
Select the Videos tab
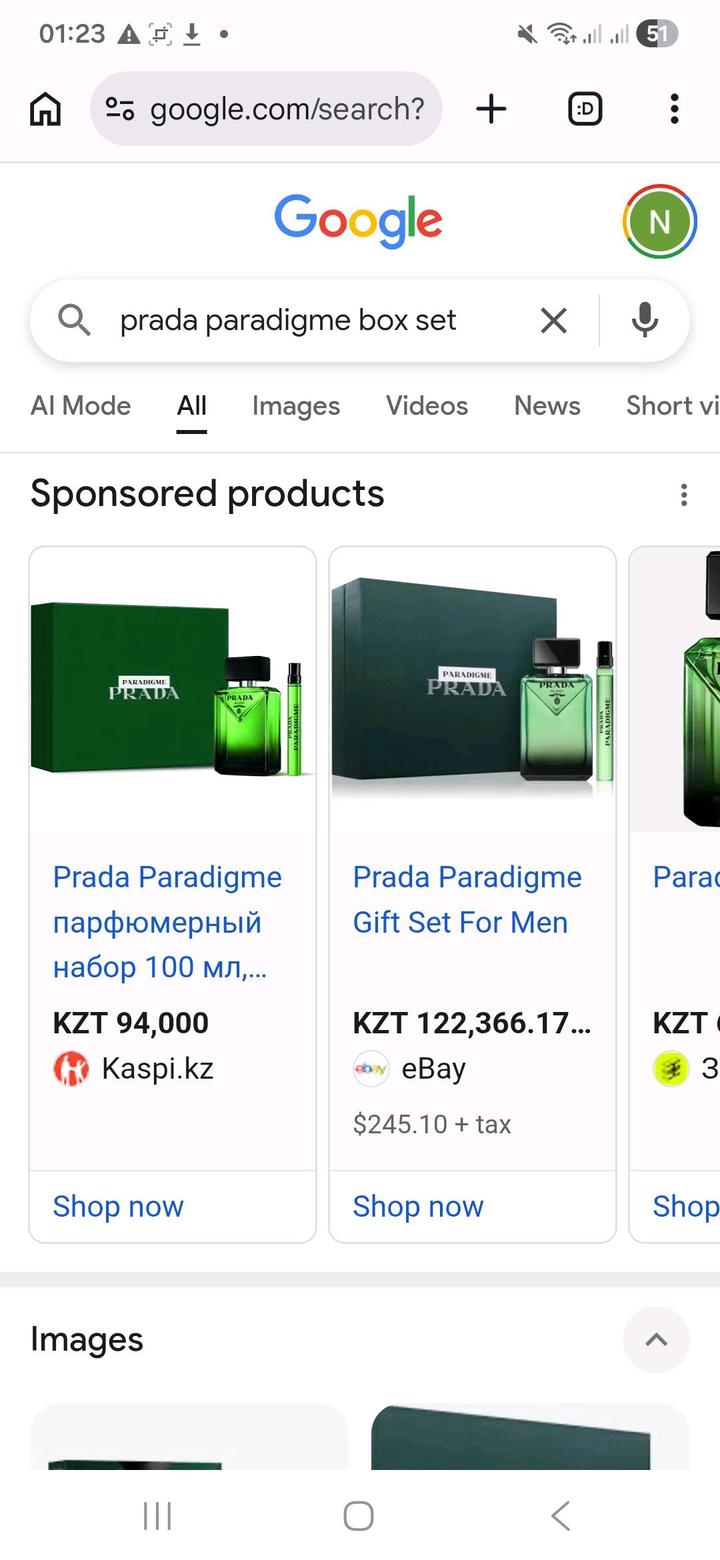click(427, 405)
